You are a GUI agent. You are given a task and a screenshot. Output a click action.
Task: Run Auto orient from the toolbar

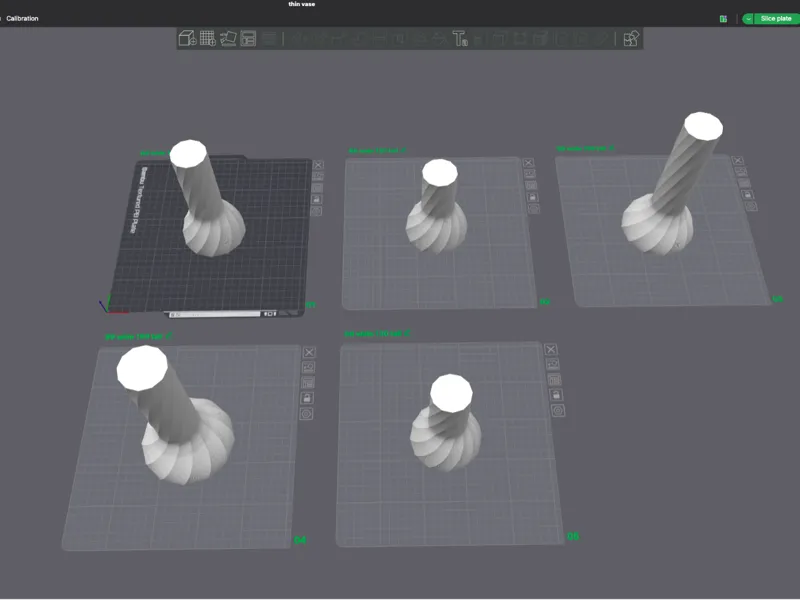[228, 38]
